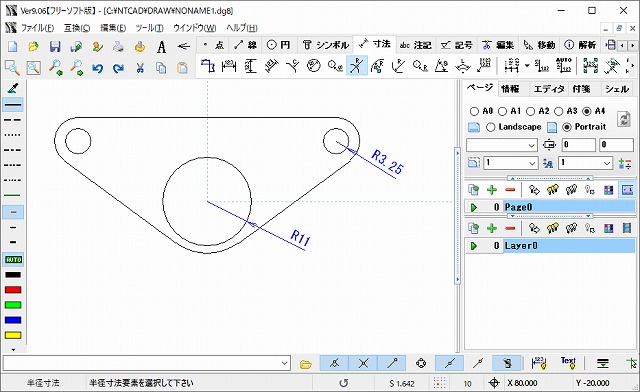
Task: Click the printer icon
Action: coord(118,47)
